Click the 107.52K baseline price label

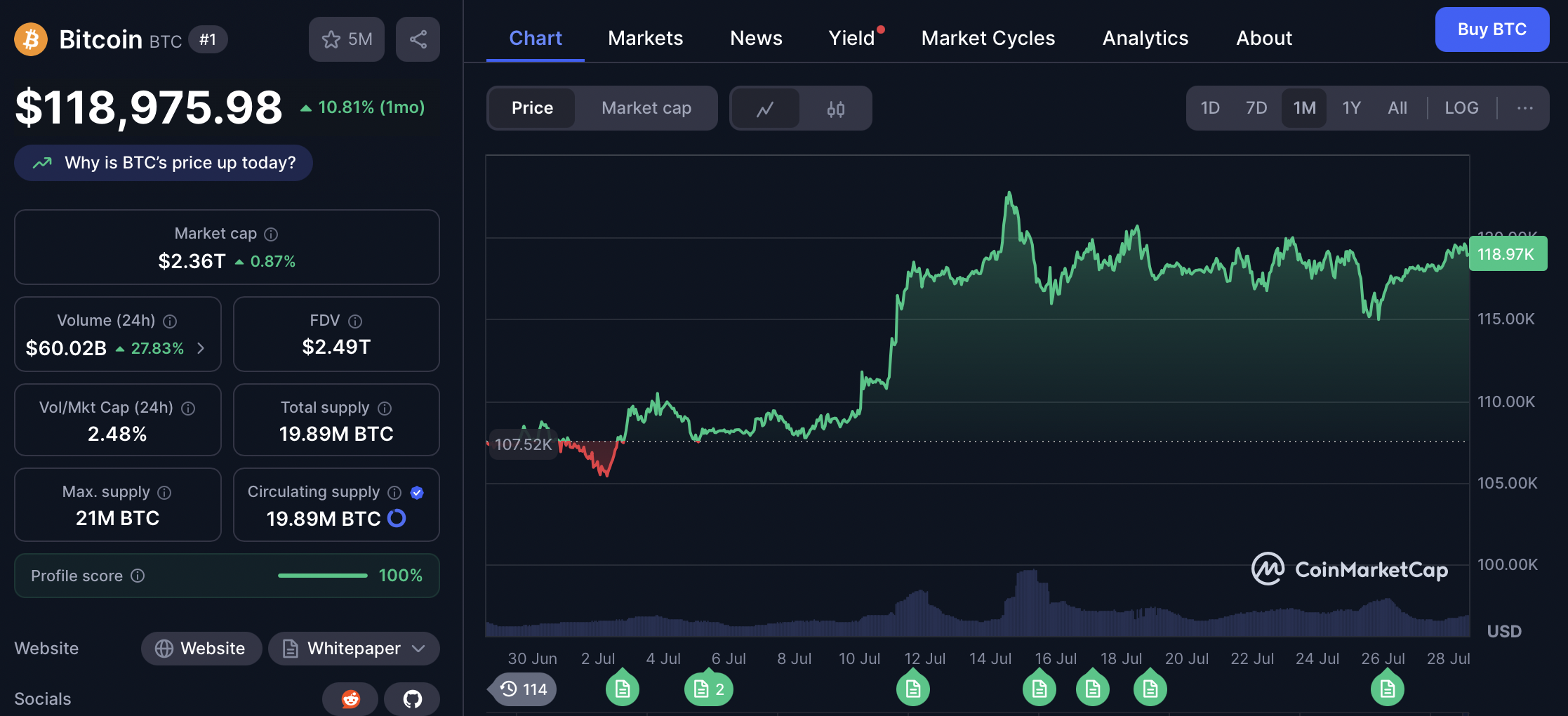click(x=523, y=444)
